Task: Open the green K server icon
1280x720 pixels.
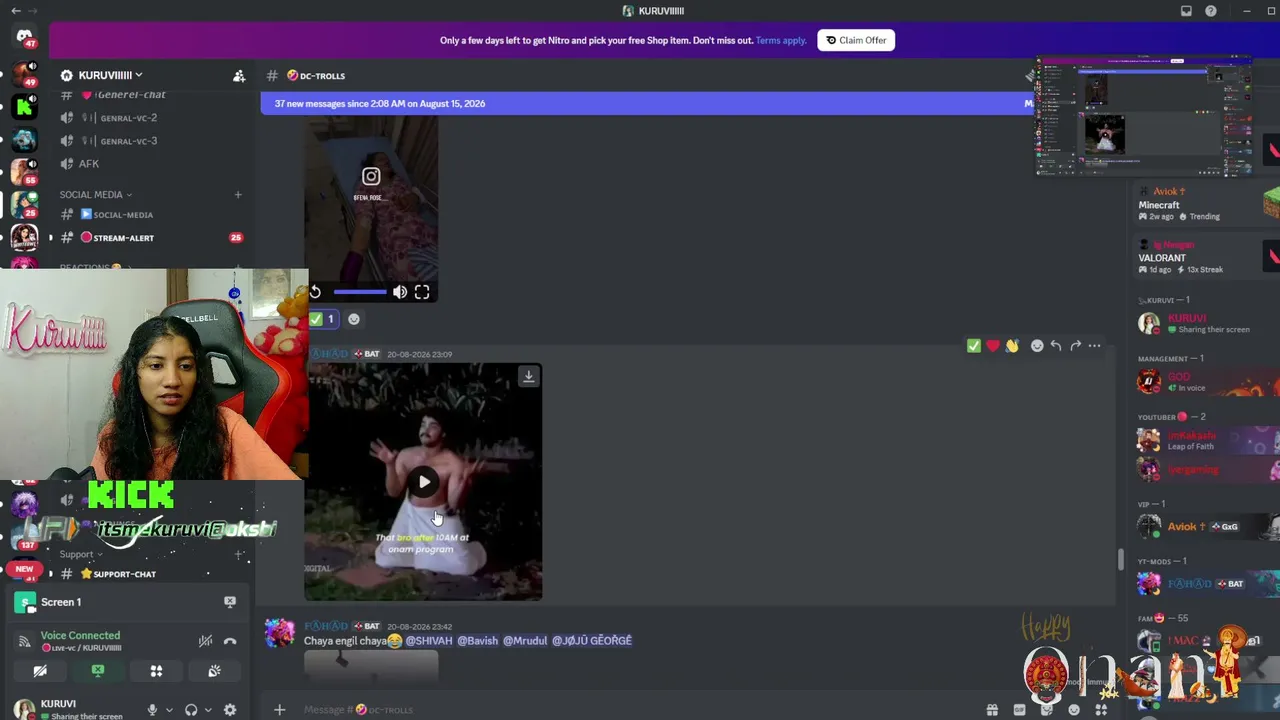Action: 24,108
